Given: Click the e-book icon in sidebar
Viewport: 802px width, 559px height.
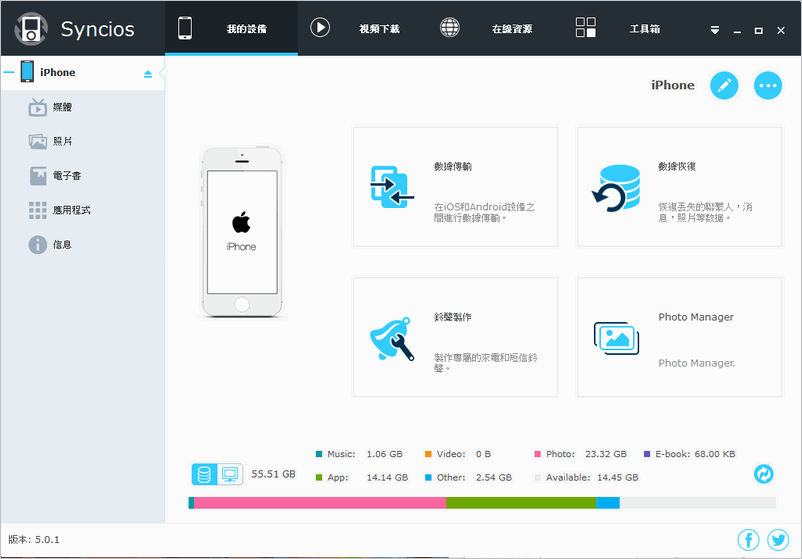Looking at the screenshot, I should point(37,175).
